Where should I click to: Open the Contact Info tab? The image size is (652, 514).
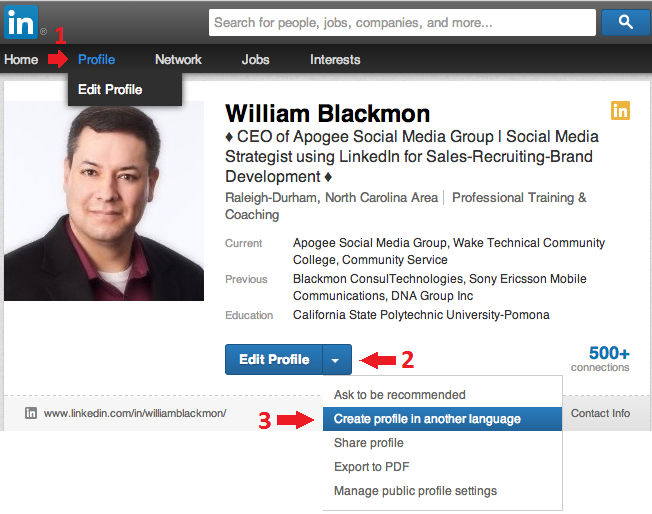[x=600, y=413]
